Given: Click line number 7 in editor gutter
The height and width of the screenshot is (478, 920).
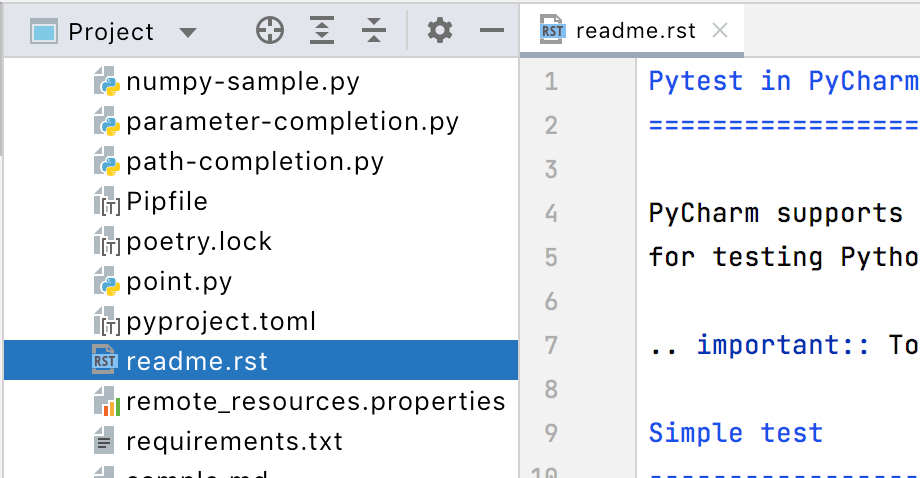Looking at the screenshot, I should point(550,345).
